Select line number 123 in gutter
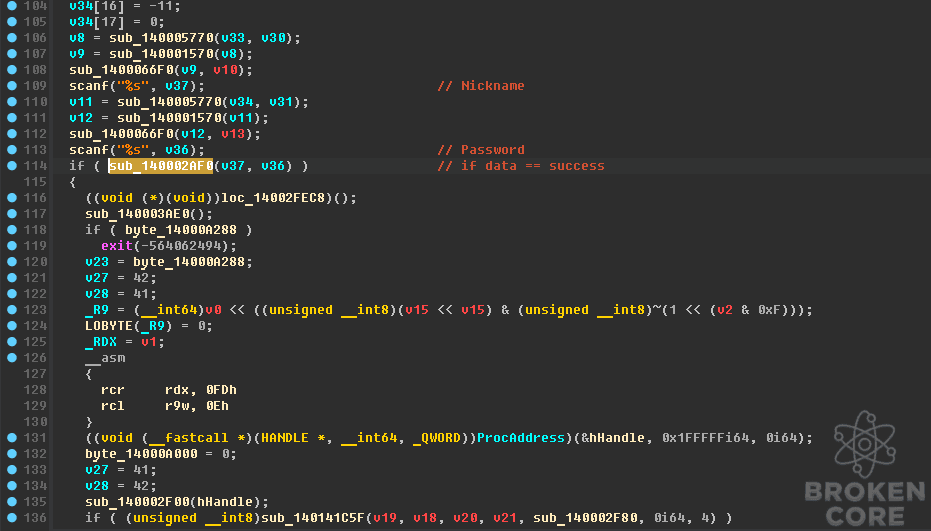 (x=35, y=310)
